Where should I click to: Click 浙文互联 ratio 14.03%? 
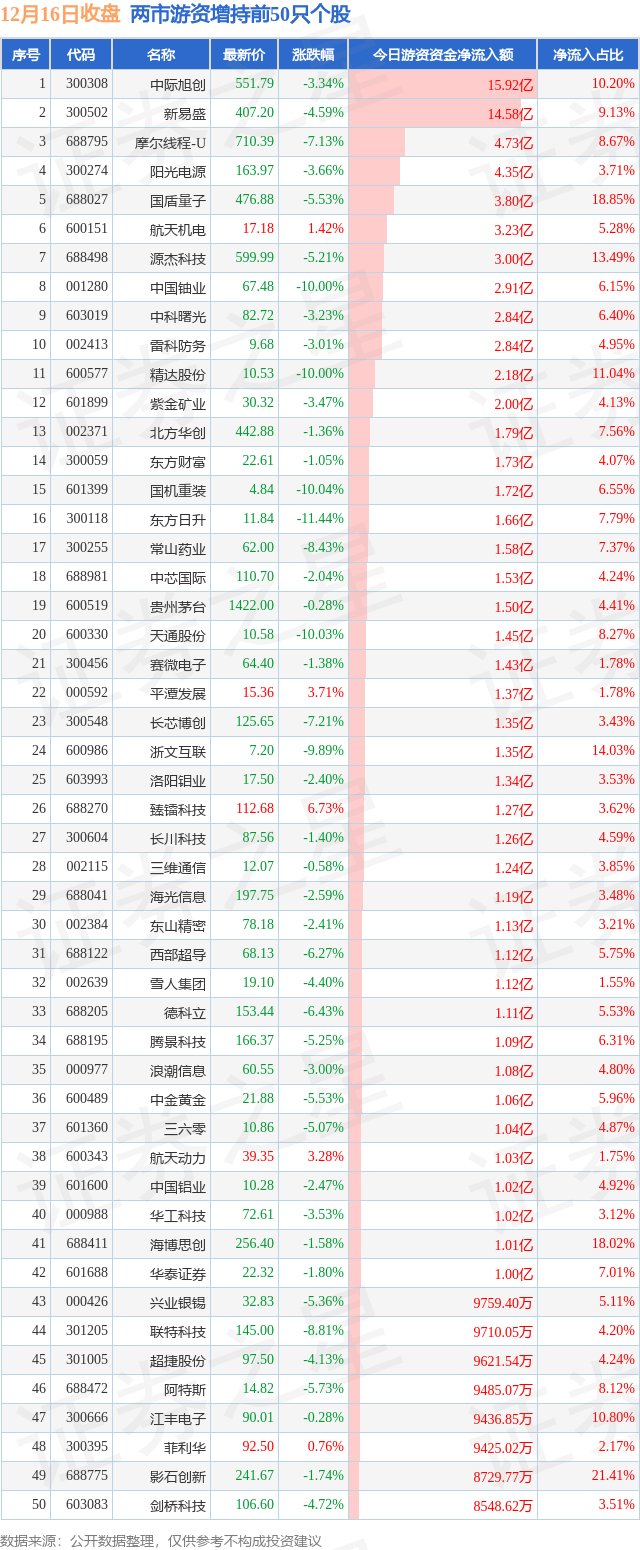click(613, 751)
